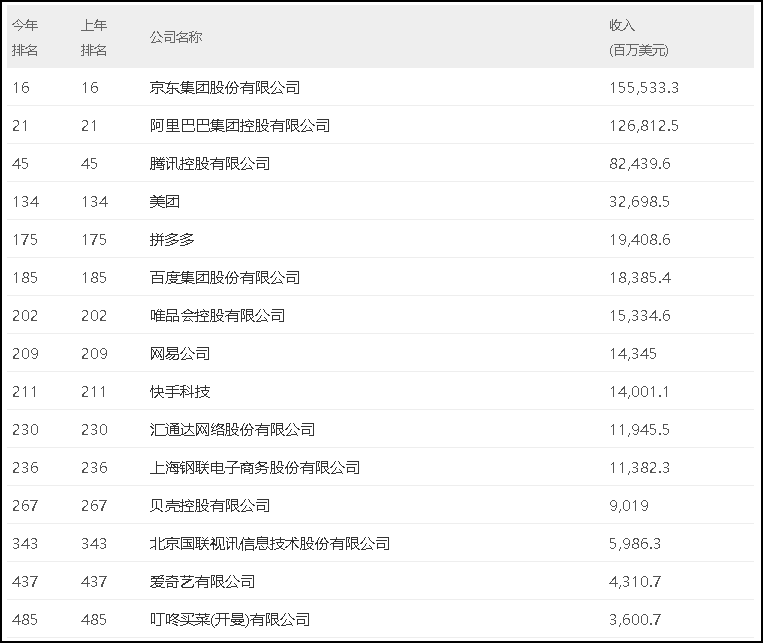The width and height of the screenshot is (763, 643).
Task: Select company 唯品会控股有限公司
Action: point(218,315)
